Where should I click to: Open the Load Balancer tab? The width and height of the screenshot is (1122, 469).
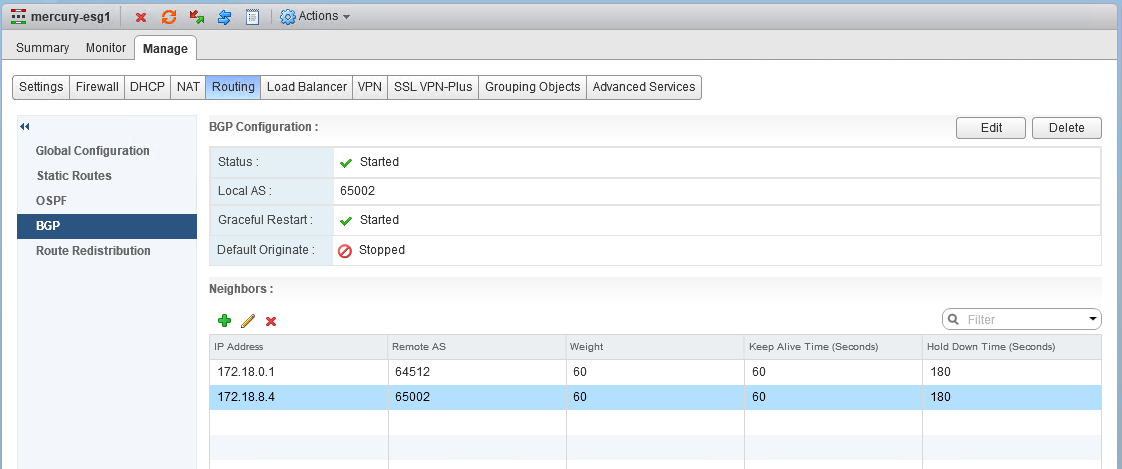click(306, 87)
